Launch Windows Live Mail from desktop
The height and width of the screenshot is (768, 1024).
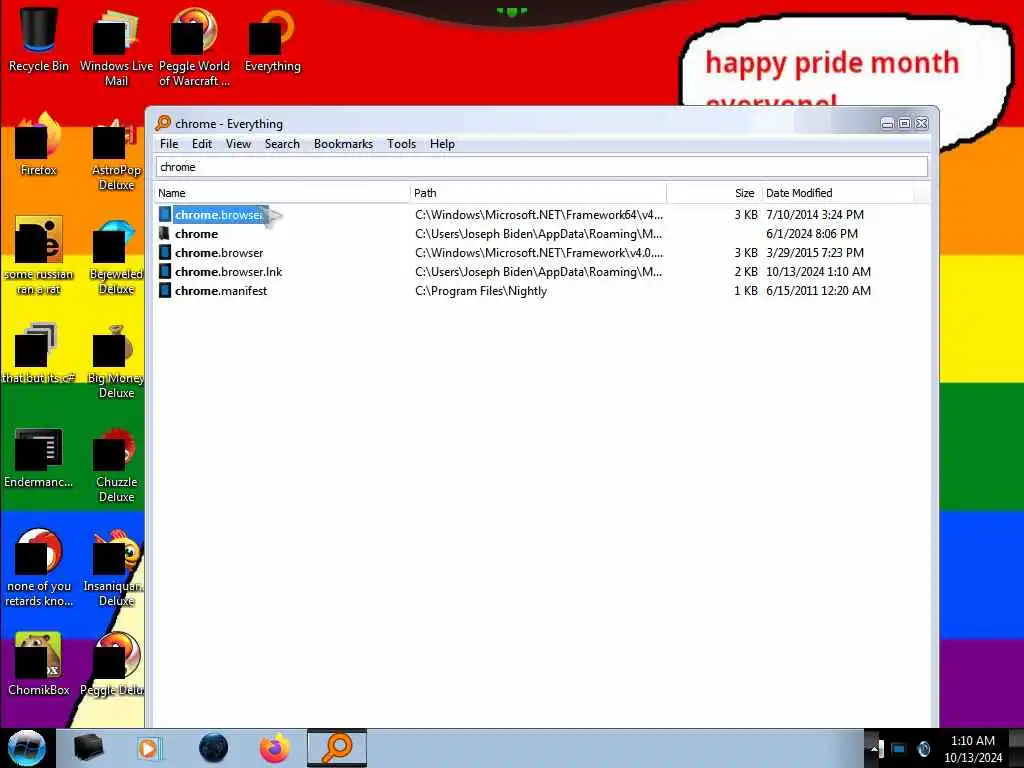[116, 46]
